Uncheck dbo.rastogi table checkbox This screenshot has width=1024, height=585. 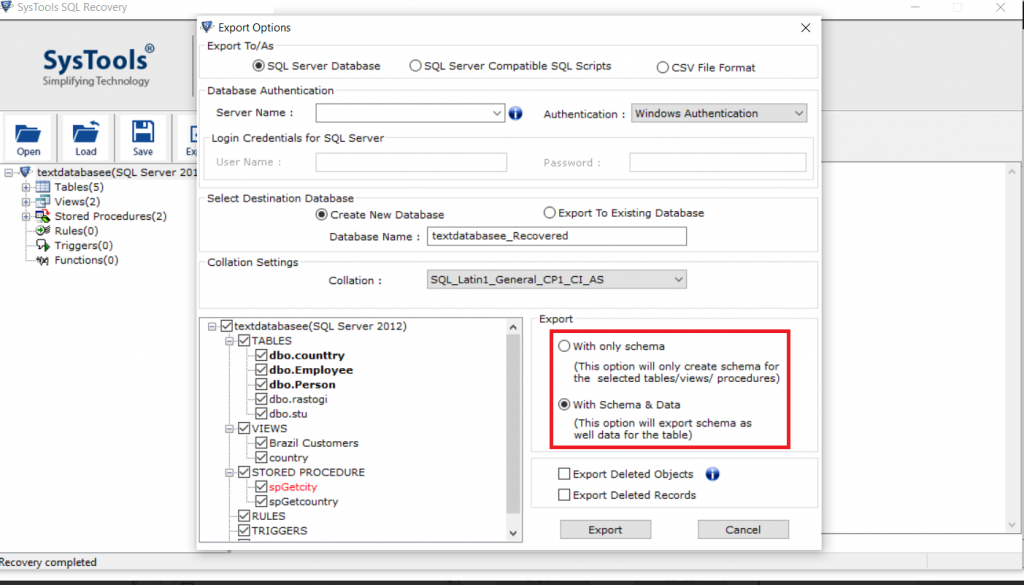point(261,399)
